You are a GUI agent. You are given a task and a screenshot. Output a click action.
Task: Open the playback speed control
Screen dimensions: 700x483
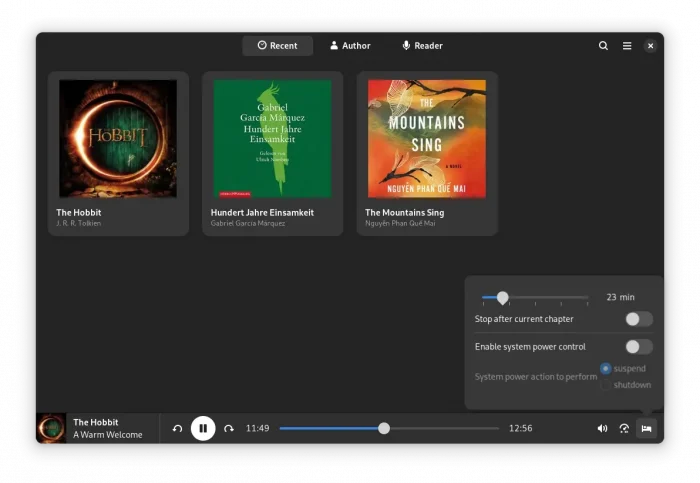[x=624, y=429]
